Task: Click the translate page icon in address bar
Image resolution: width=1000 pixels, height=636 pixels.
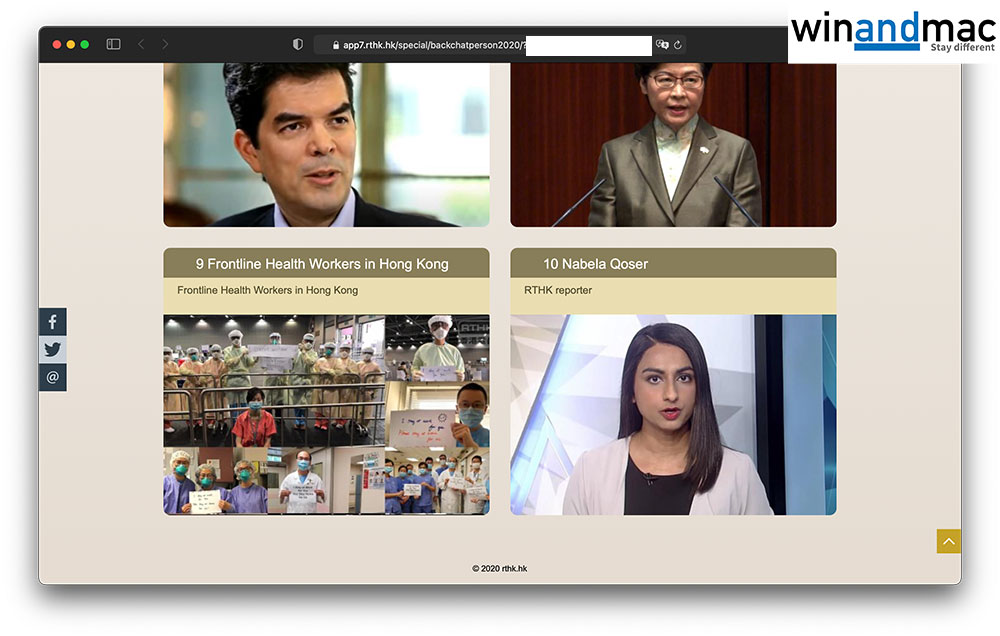Action: click(x=662, y=44)
